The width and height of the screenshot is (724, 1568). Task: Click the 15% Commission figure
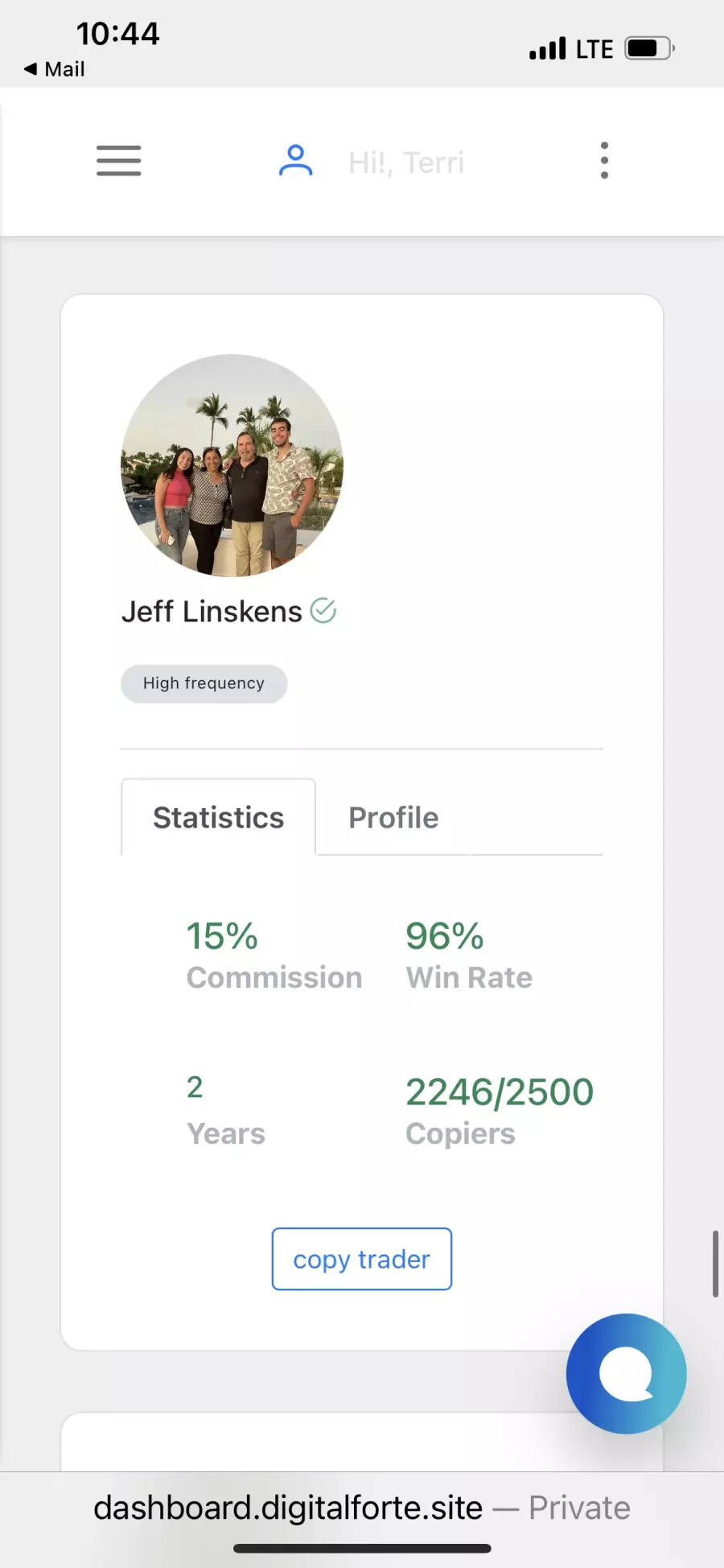pyautogui.click(x=274, y=955)
